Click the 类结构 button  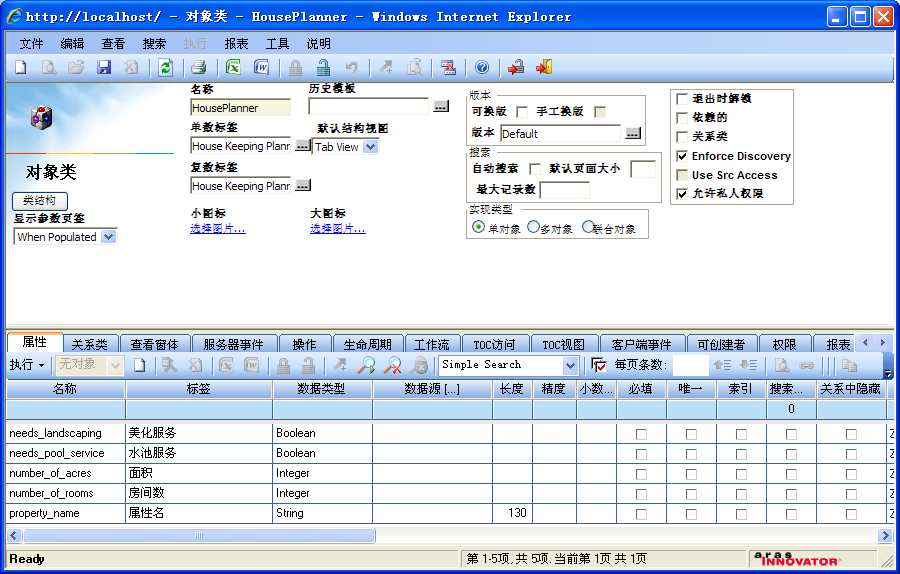pyautogui.click(x=40, y=200)
